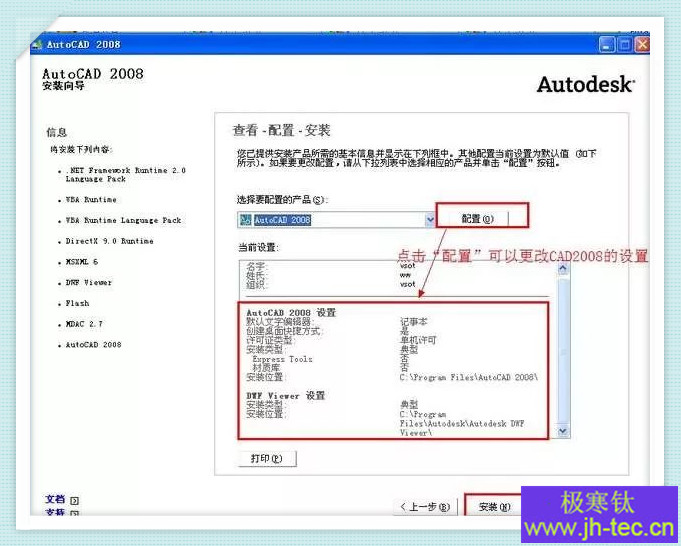Maximize the AutoCAD 2008 installer window
This screenshot has height=546, width=681.
coord(625,45)
